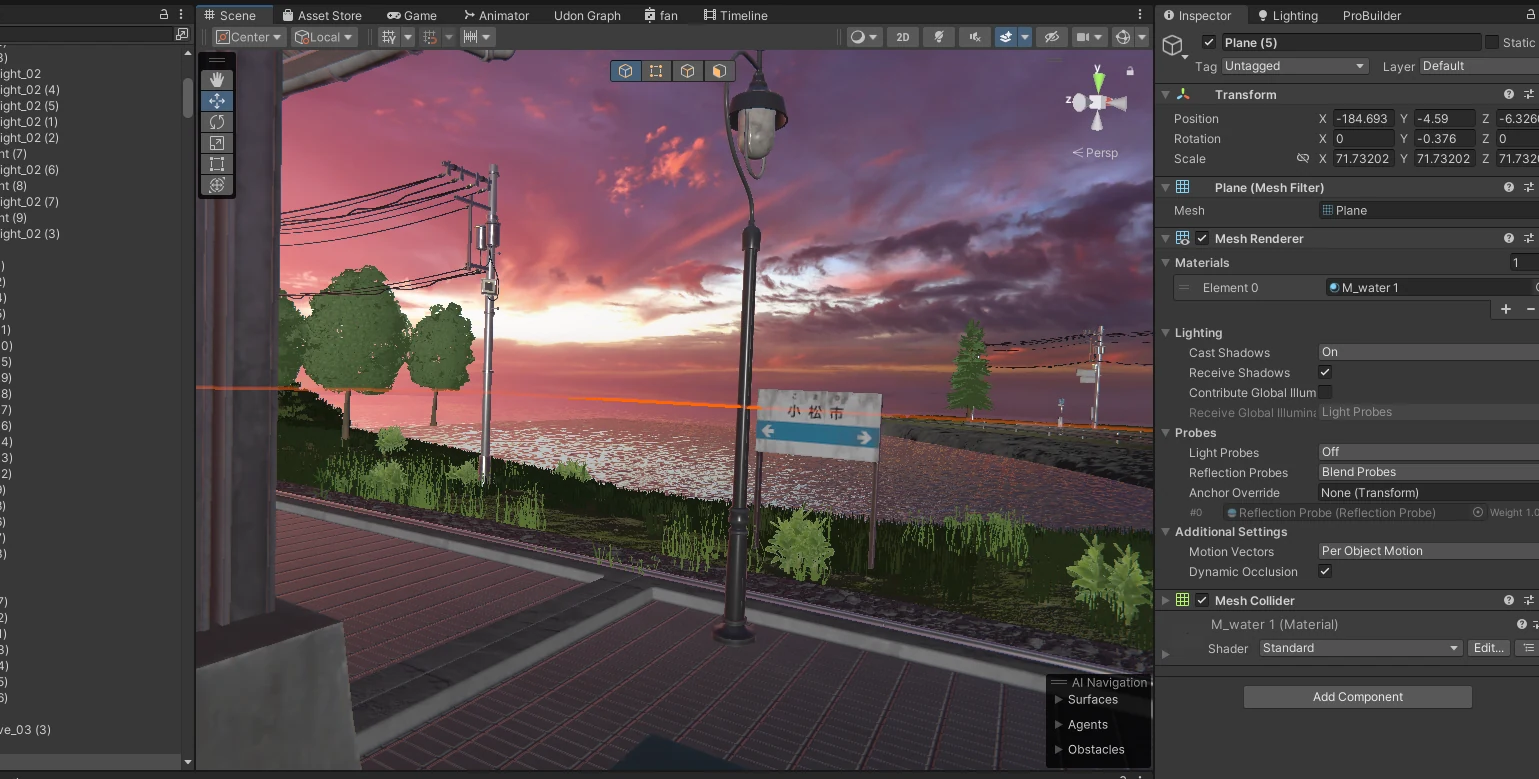This screenshot has height=779, width=1539.
Task: Open the draw mode shading dropdown
Action: [x=864, y=37]
